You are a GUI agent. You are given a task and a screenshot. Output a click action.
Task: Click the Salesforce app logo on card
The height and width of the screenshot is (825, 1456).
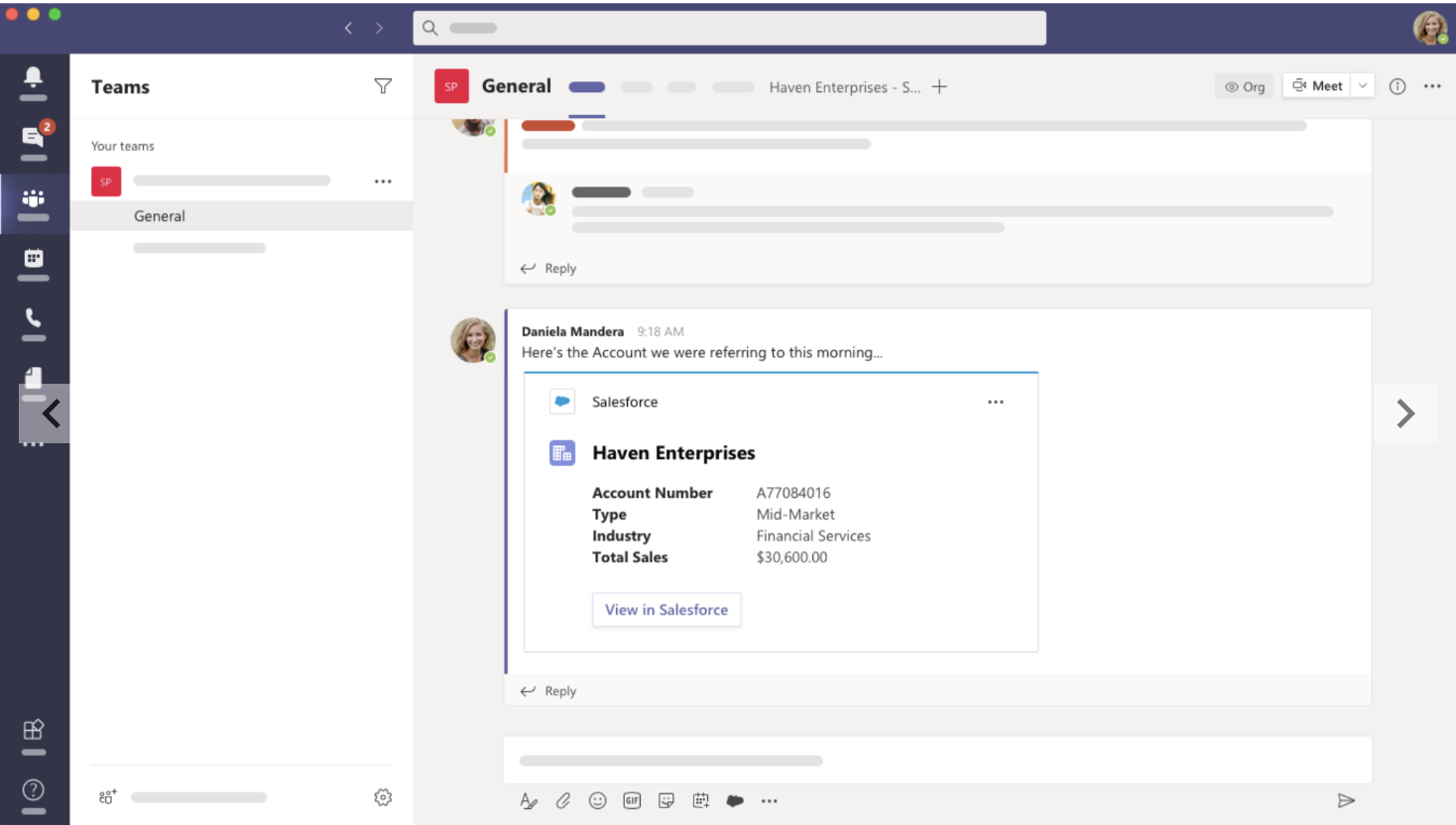(562, 402)
